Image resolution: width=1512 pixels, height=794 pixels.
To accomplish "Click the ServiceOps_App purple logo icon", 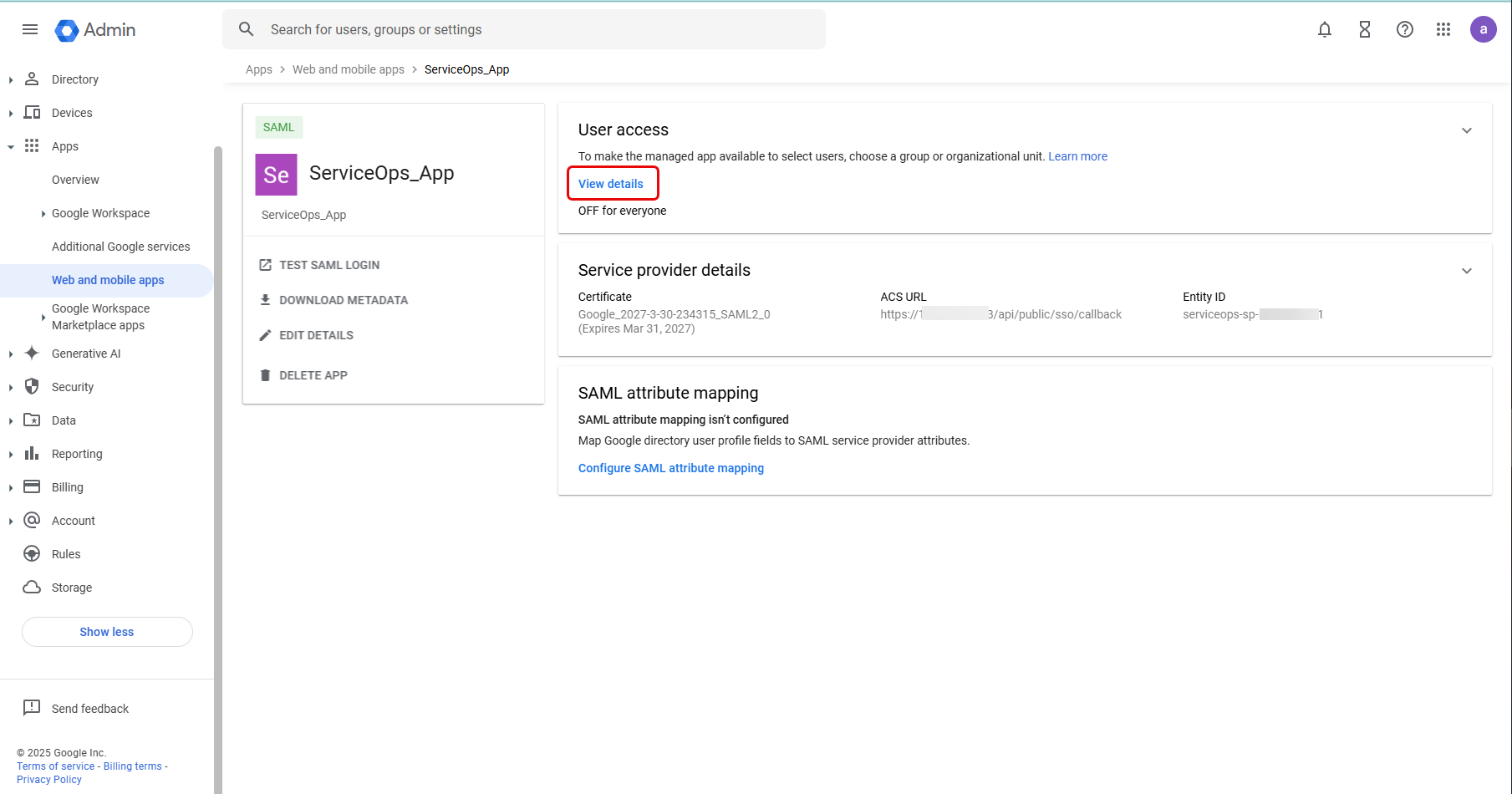I will pos(276,175).
